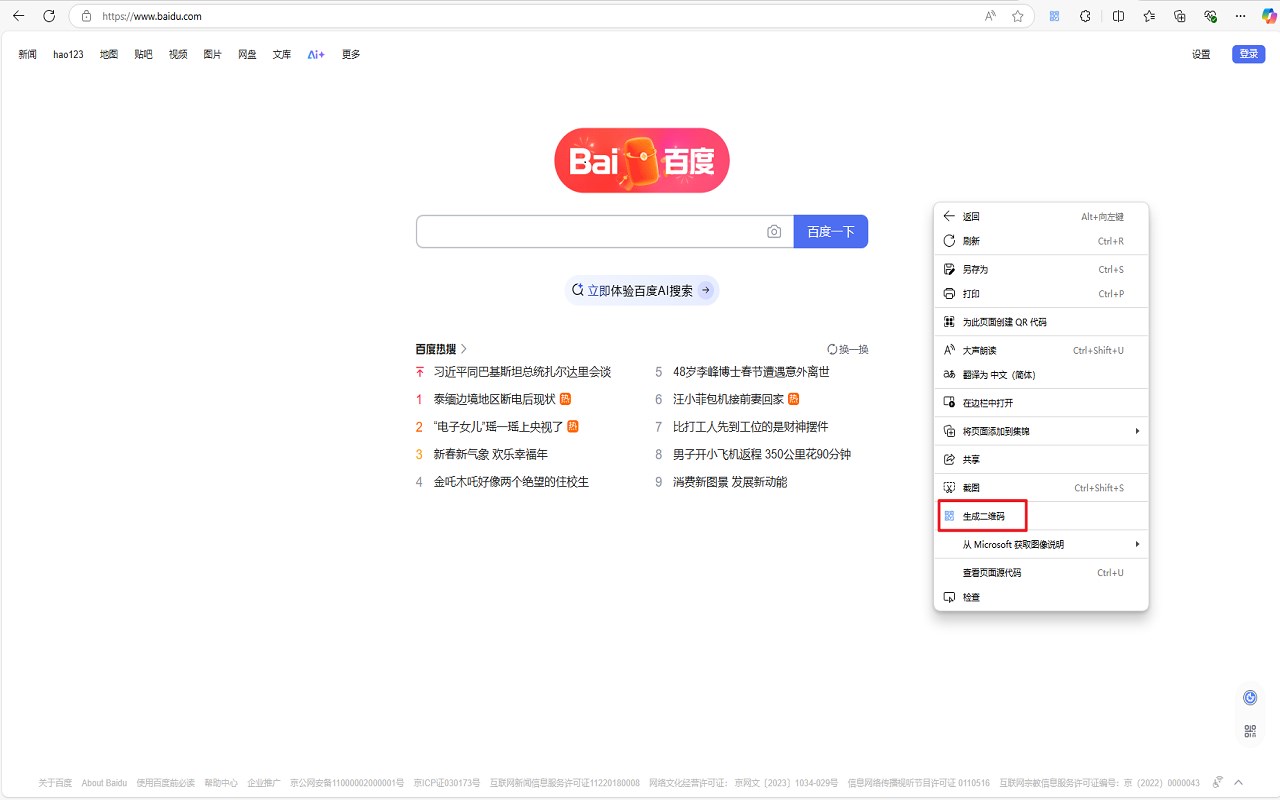Viewport: 1280px width, 800px height.
Task: Choose 返回 in the context menu
Action: (1041, 216)
